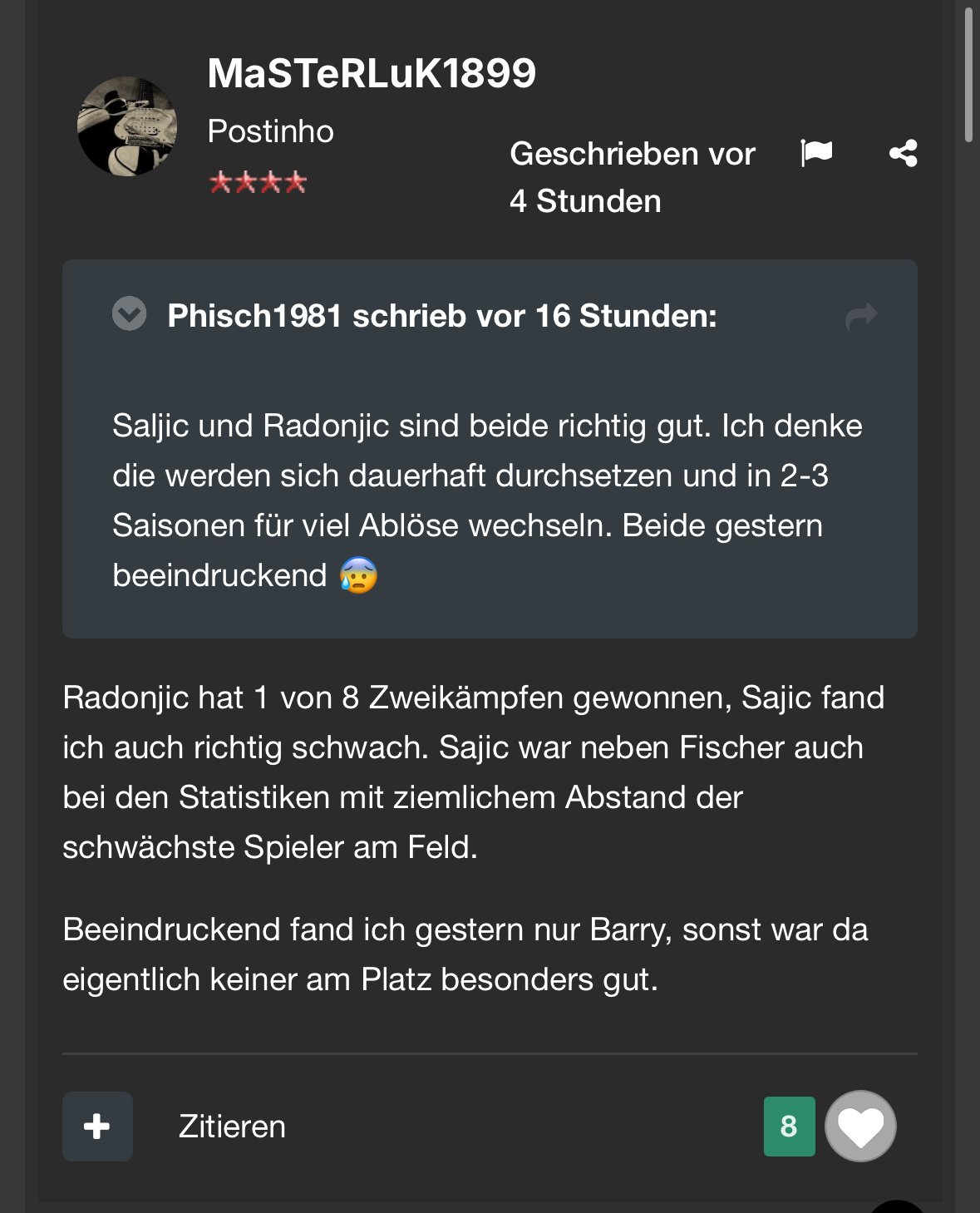Click the paragraph starting Radonjic hat 1 von 8

(x=474, y=772)
